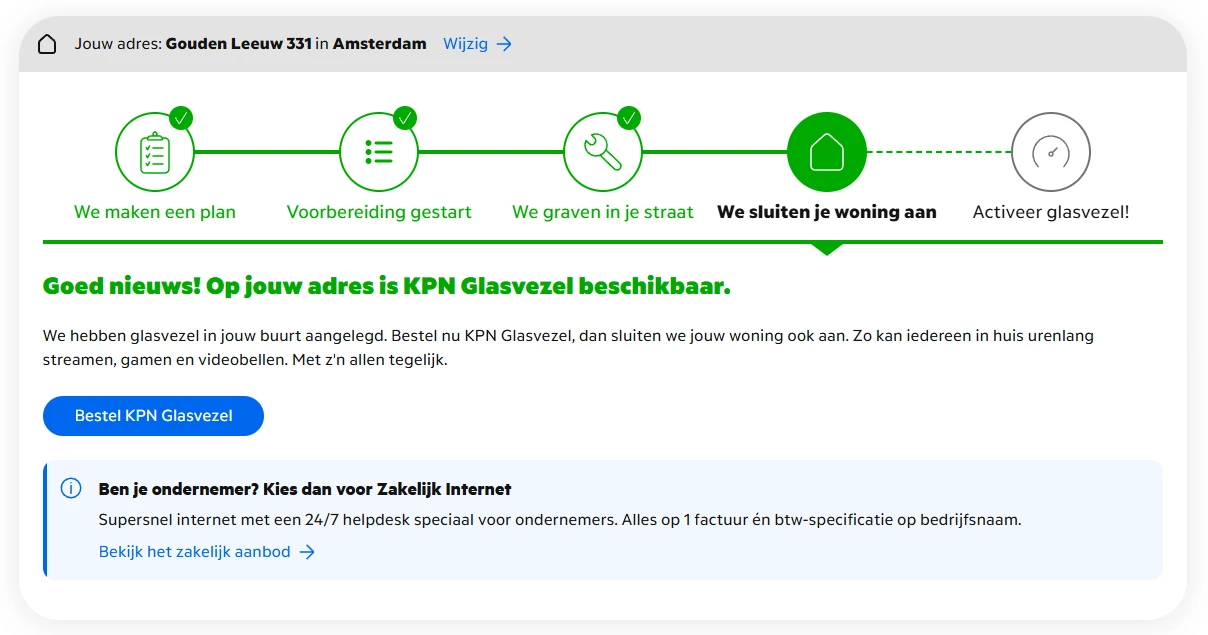The height and width of the screenshot is (635, 1208).
Task: Click the house icon beside your address
Action: click(x=47, y=44)
